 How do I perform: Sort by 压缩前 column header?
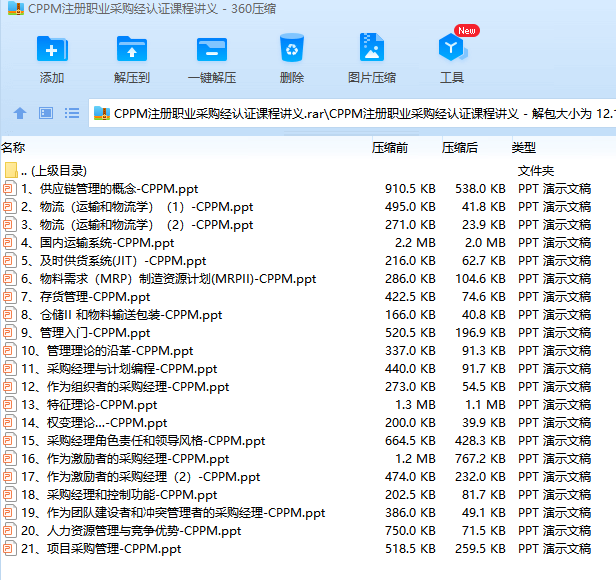click(390, 148)
